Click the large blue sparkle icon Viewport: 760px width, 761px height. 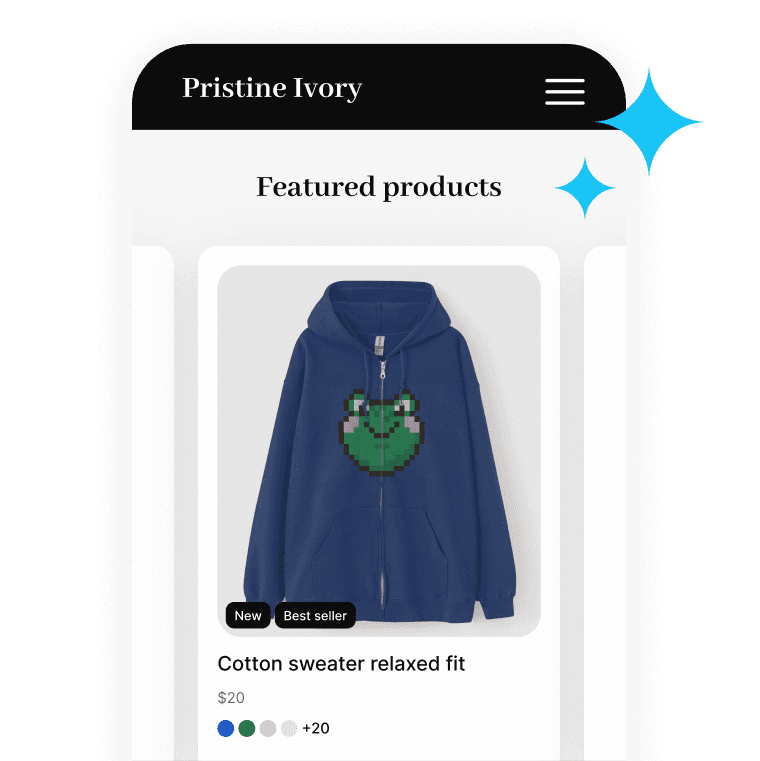click(x=649, y=122)
